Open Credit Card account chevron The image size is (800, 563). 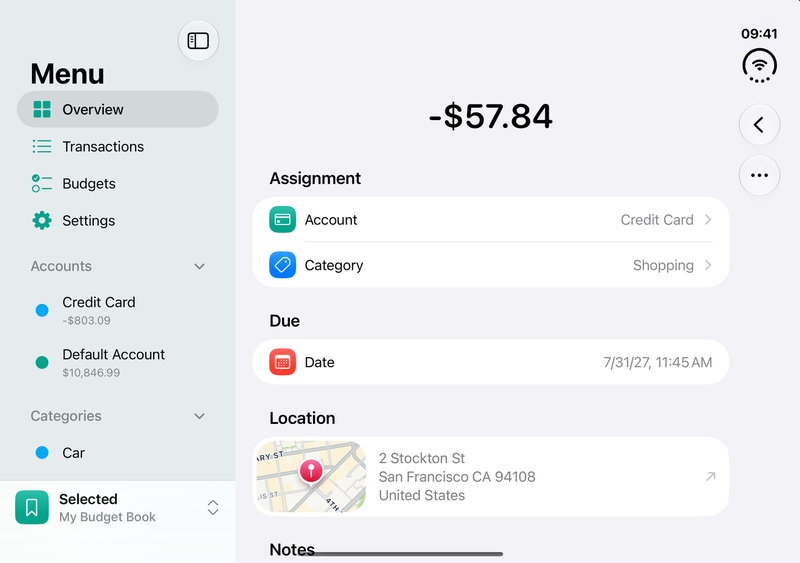(x=708, y=219)
